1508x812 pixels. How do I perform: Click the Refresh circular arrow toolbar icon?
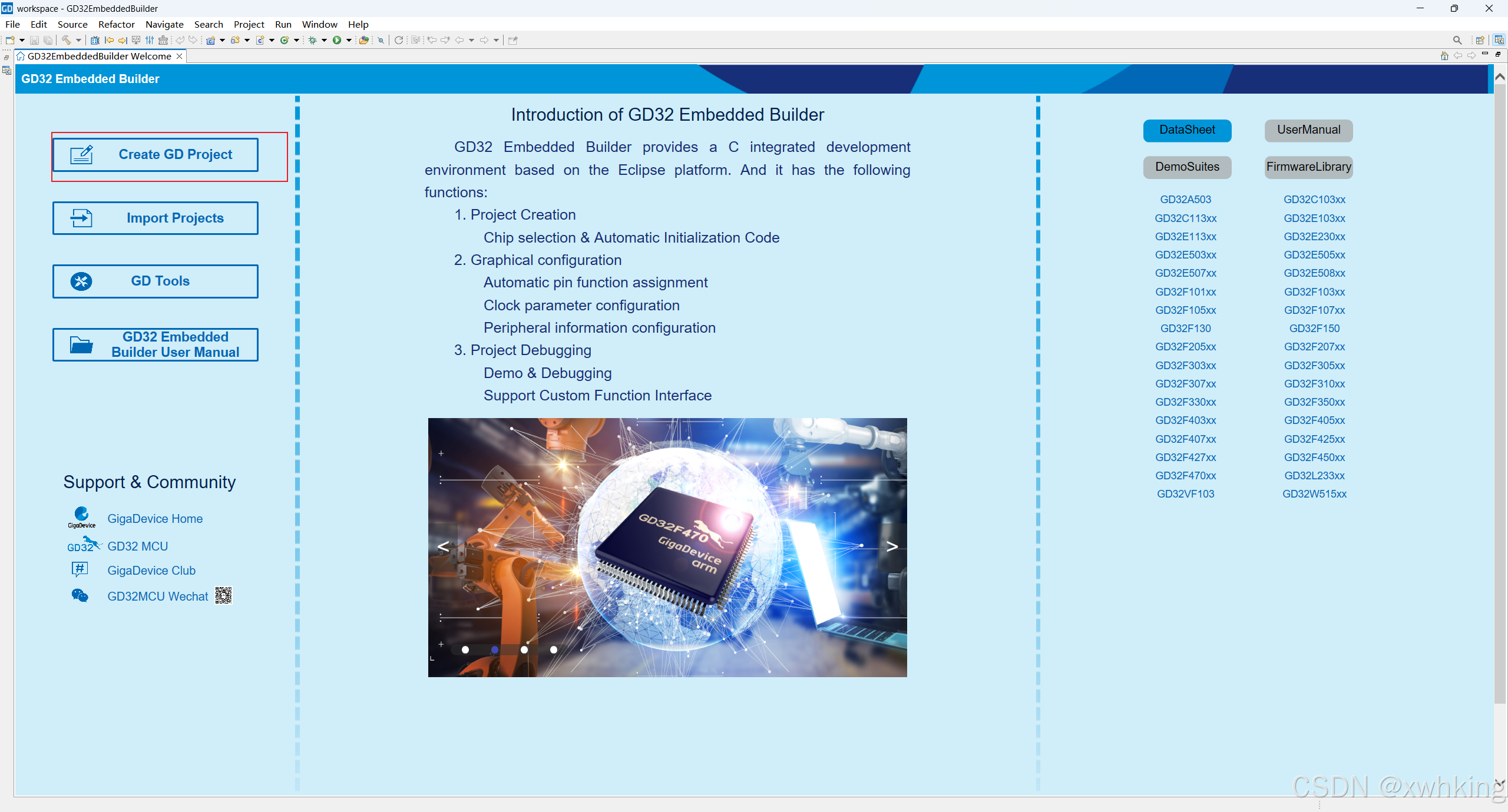pos(399,40)
